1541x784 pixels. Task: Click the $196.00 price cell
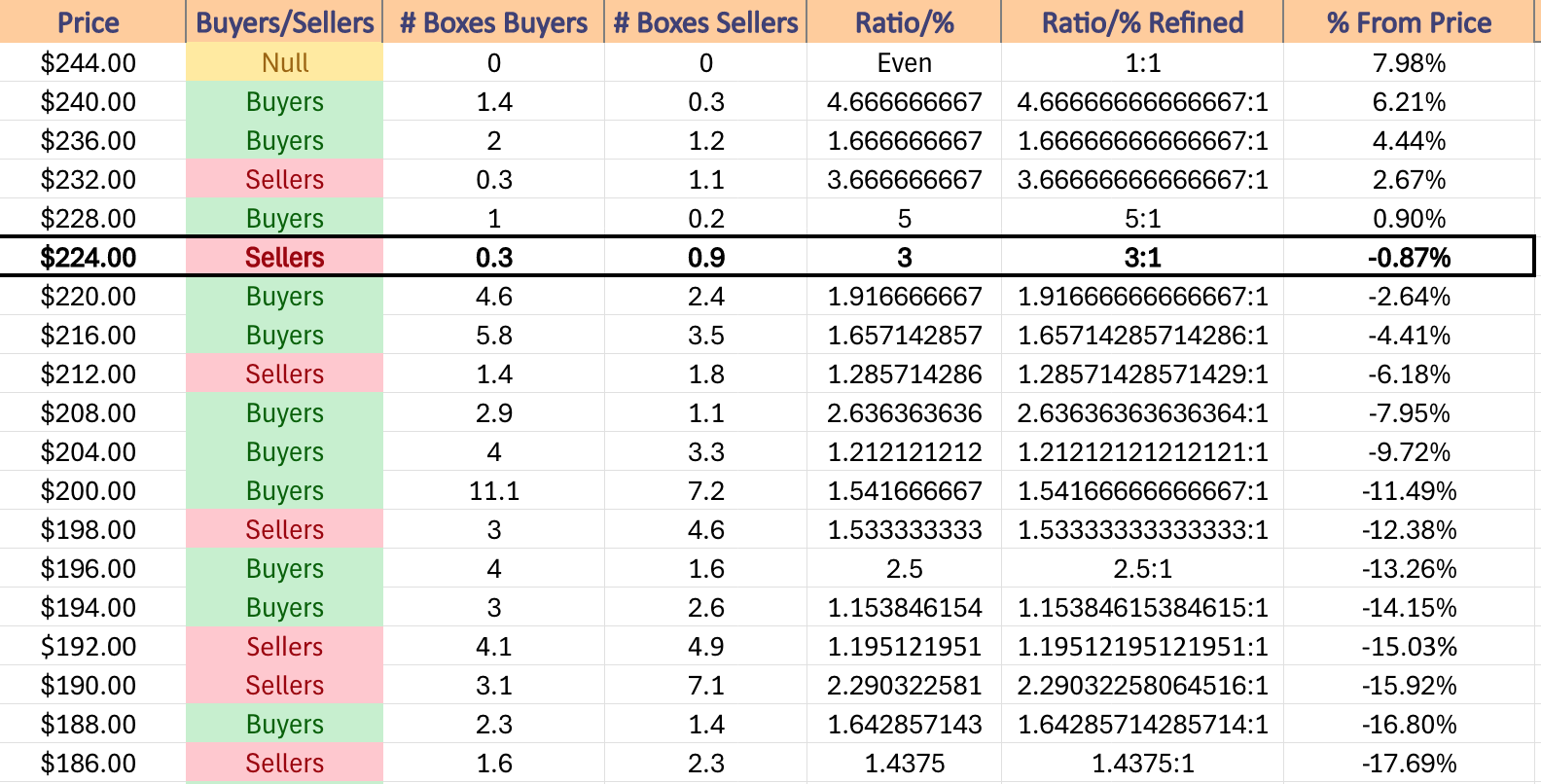92,569
